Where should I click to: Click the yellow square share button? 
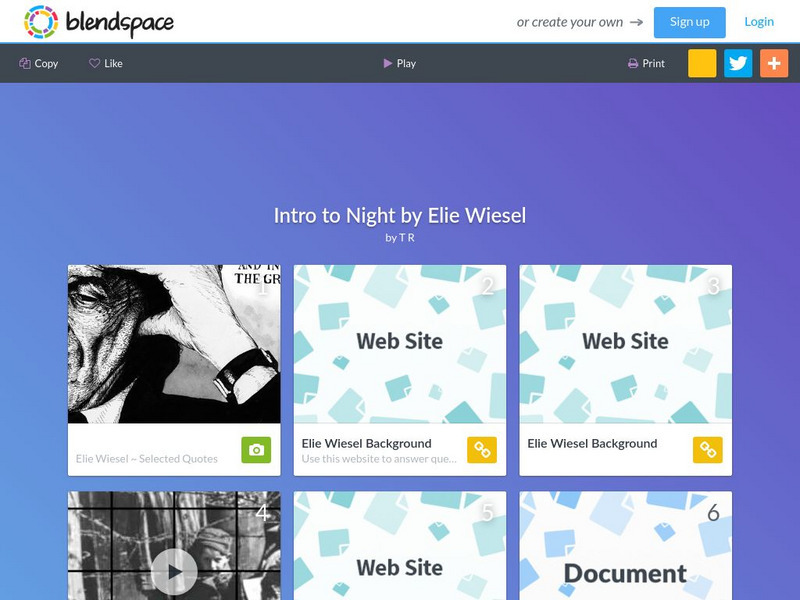click(x=702, y=63)
